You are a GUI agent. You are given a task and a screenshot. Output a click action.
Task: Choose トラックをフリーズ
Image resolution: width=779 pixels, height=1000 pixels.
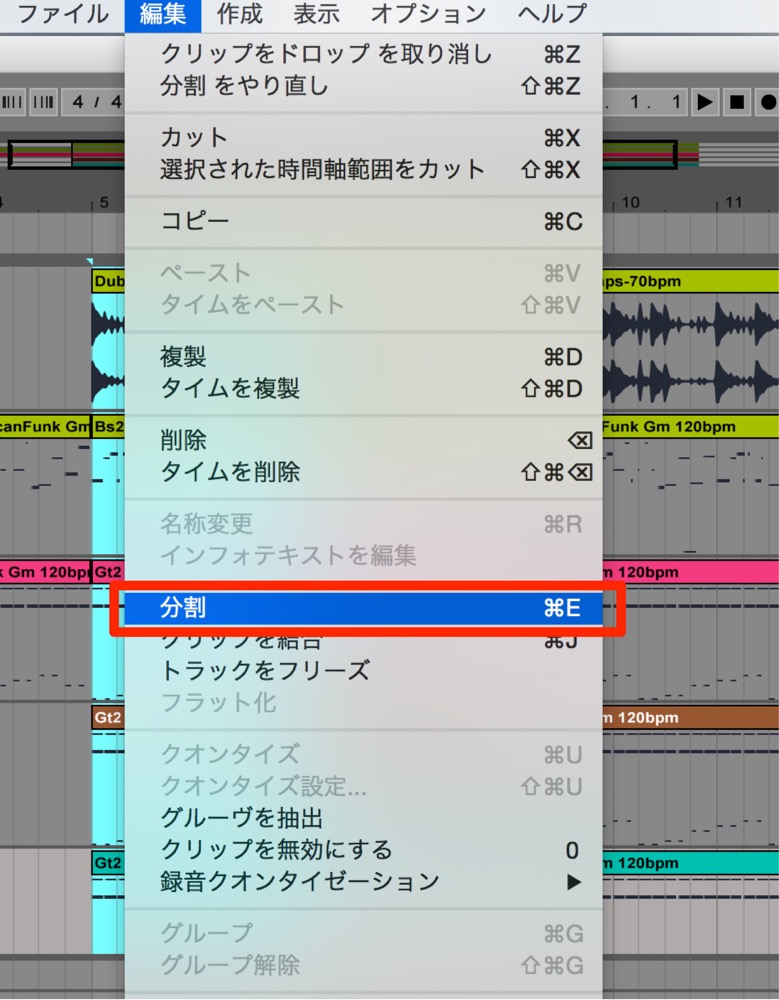364,670
